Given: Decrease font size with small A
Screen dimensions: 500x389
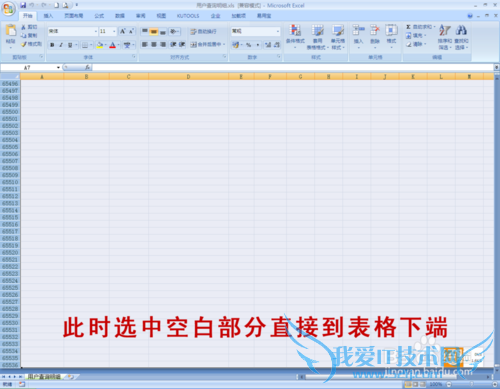Looking at the screenshot, I should pos(131,31).
